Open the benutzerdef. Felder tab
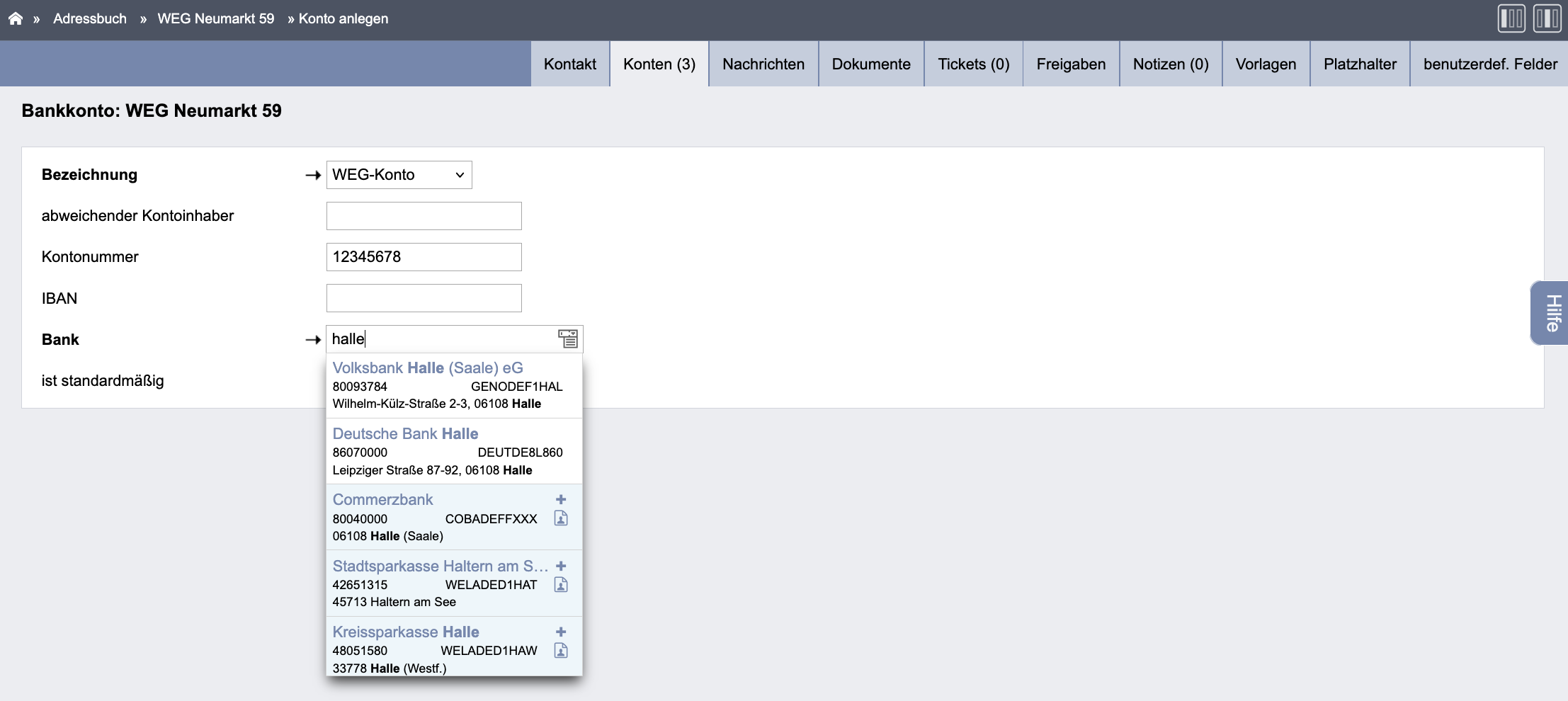 pyautogui.click(x=1490, y=64)
